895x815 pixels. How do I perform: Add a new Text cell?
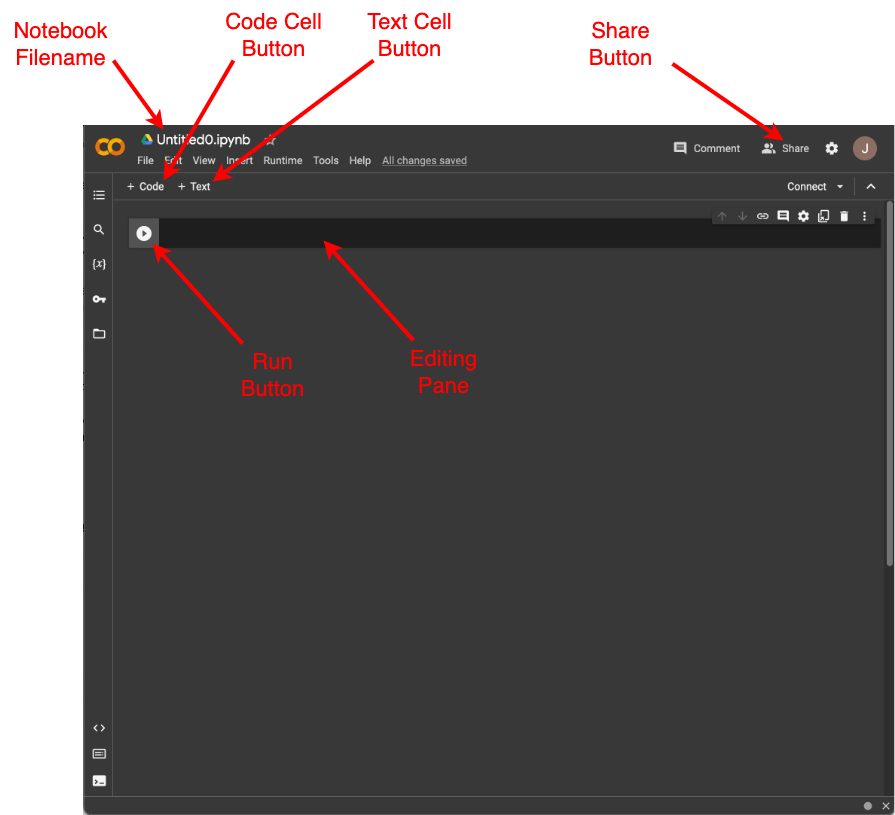pos(193,187)
